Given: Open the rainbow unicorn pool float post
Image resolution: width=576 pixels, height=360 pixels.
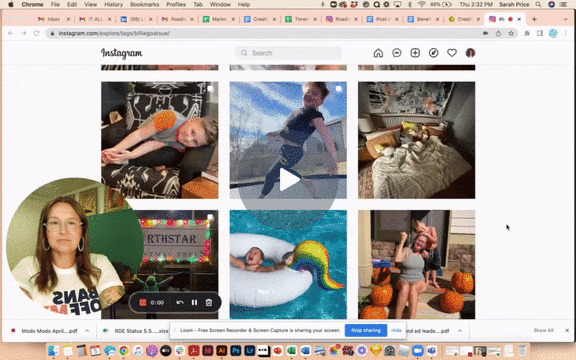Looking at the screenshot, I should point(288,264).
